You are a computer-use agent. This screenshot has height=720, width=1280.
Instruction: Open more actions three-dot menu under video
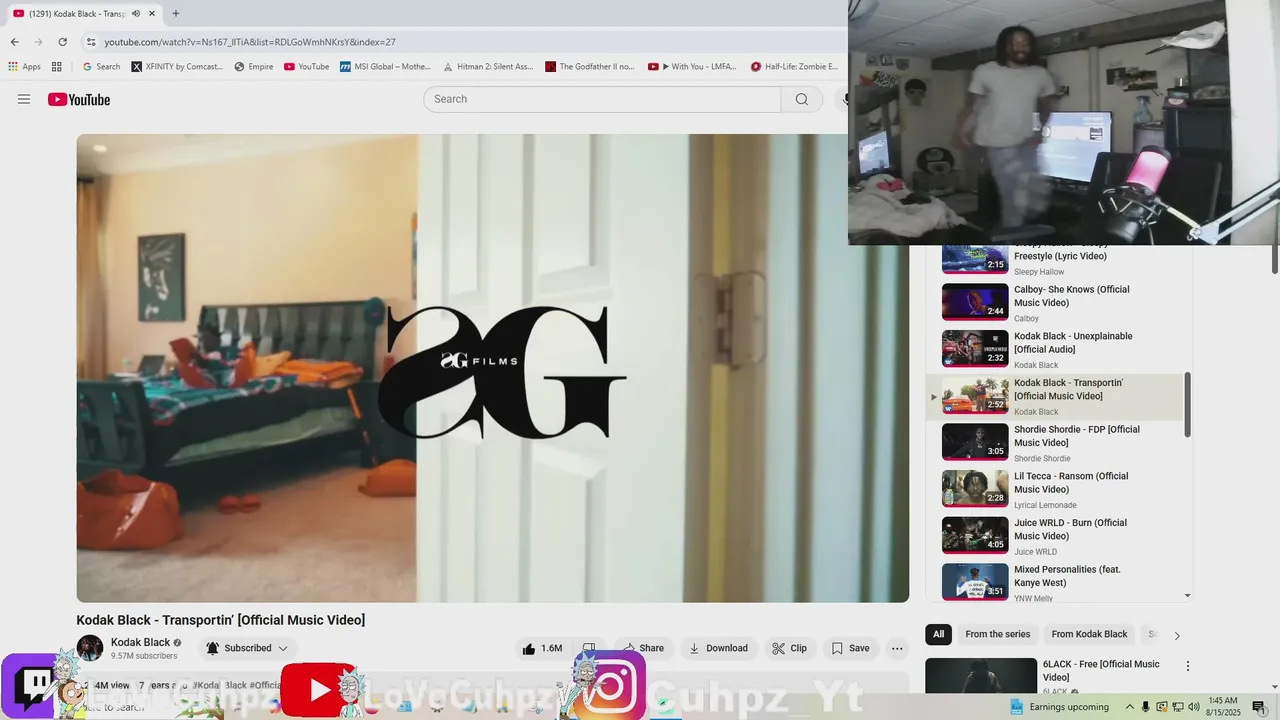pyautogui.click(x=897, y=648)
